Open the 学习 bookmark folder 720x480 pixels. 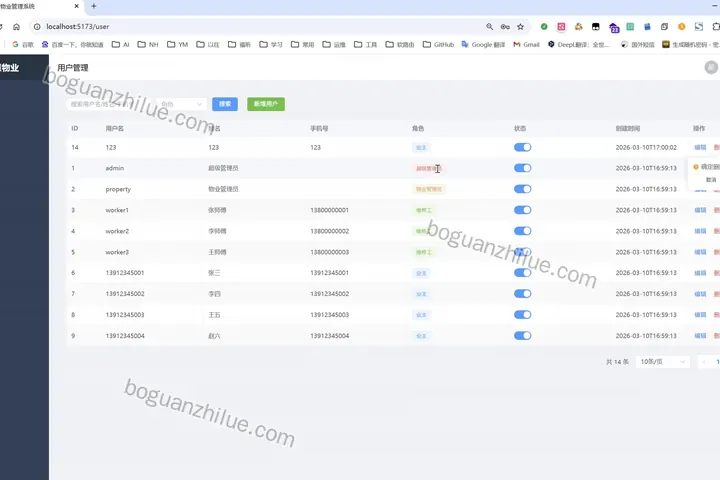pyautogui.click(x=271, y=45)
